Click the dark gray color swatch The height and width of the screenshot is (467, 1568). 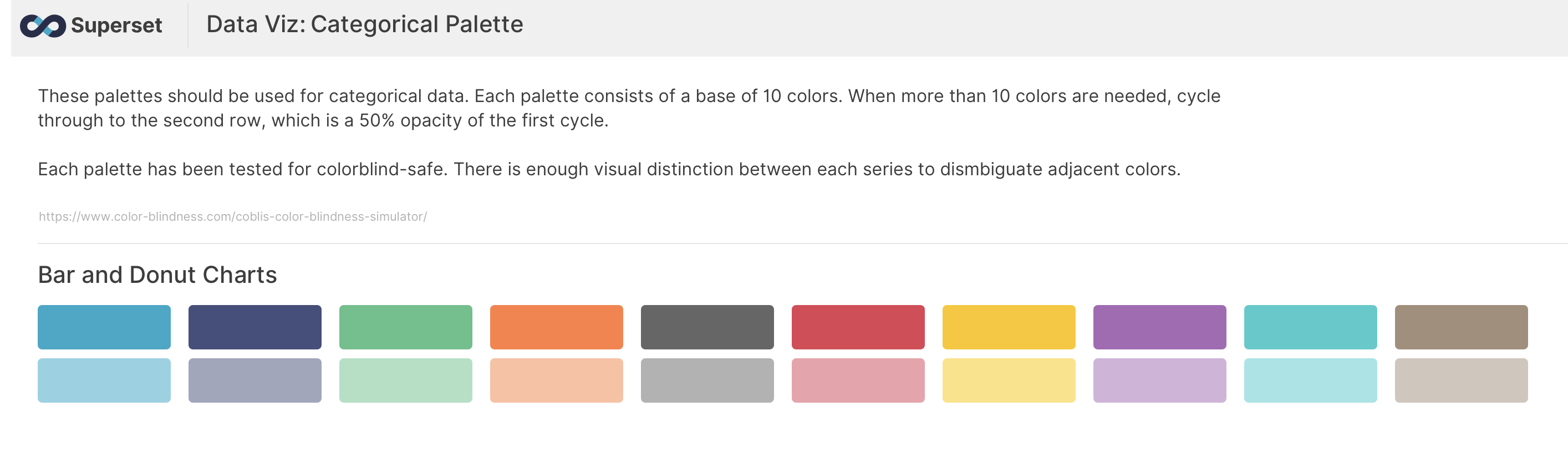(x=707, y=327)
